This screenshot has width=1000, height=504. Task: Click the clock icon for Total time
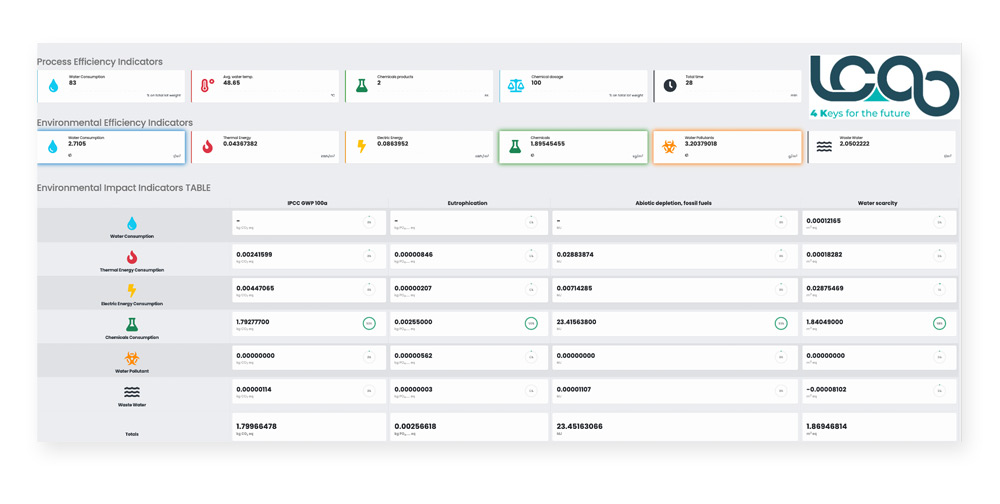[670, 85]
